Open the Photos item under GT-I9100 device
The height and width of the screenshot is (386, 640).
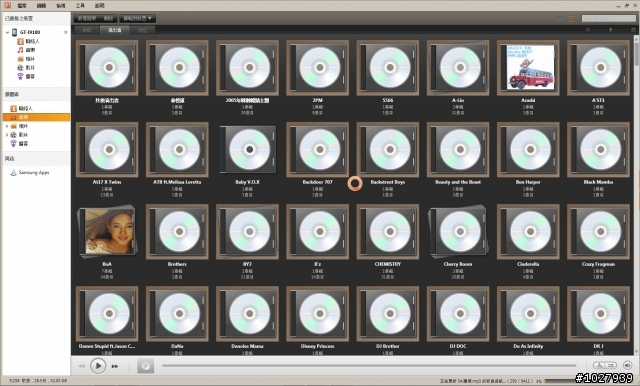click(26, 59)
